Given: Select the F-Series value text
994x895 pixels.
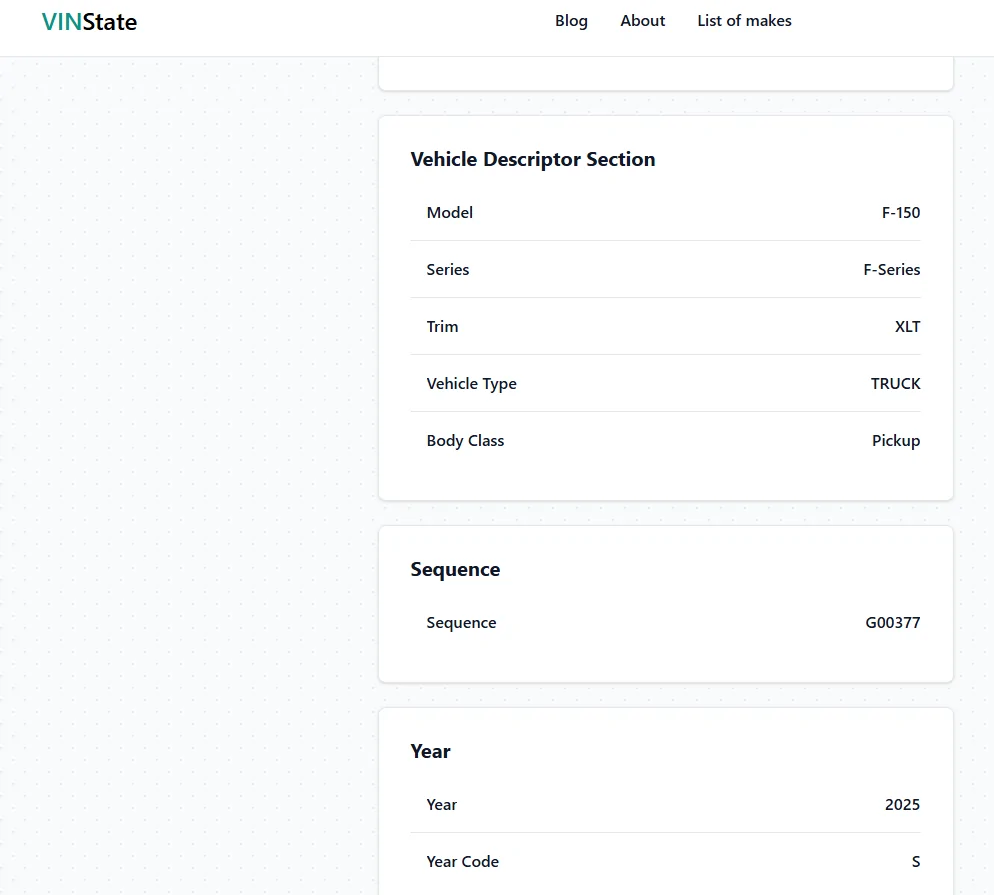Looking at the screenshot, I should coord(891,270).
